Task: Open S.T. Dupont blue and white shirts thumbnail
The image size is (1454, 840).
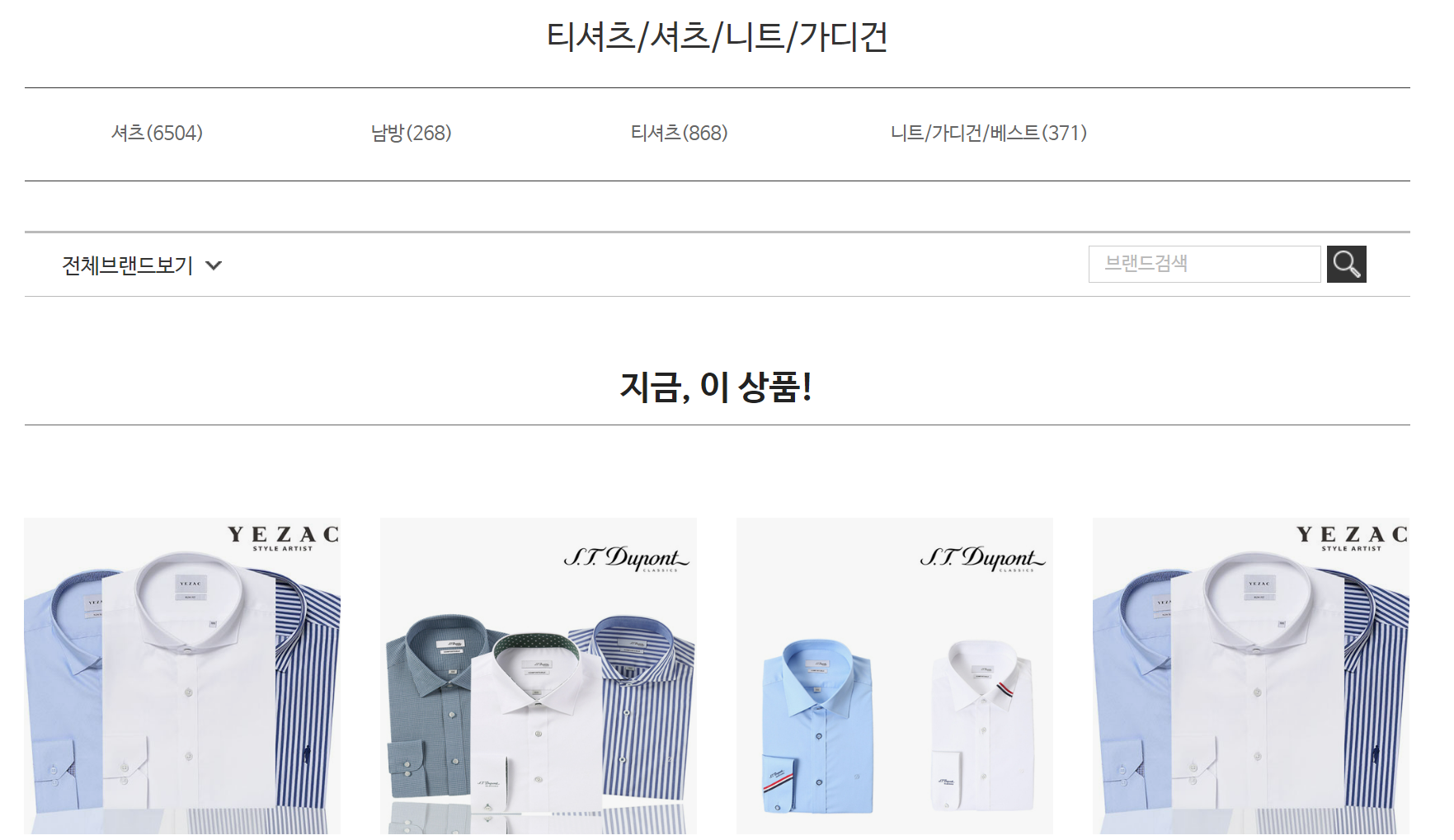Action: [x=895, y=676]
